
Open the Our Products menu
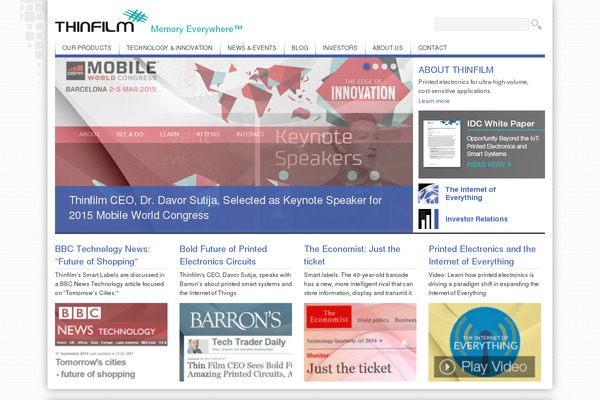pyautogui.click(x=87, y=48)
